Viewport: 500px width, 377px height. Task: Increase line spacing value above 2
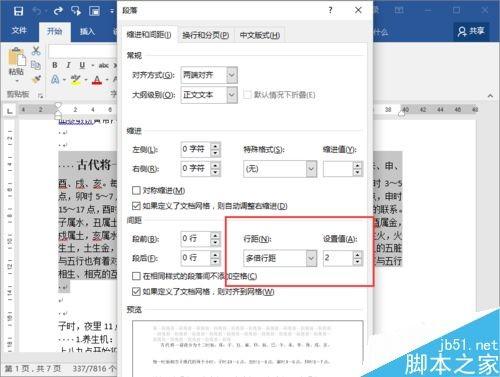coord(357,255)
